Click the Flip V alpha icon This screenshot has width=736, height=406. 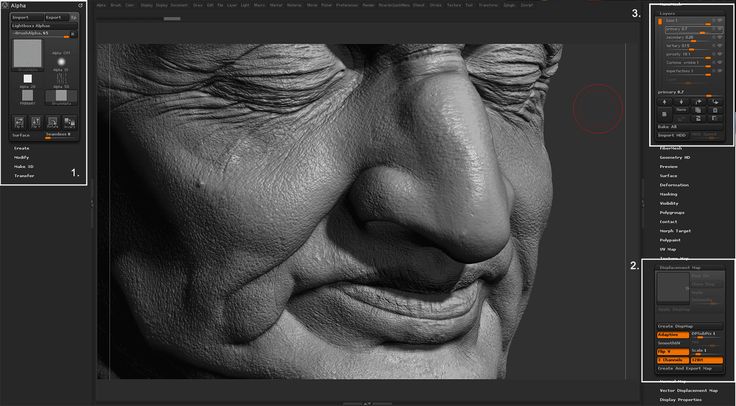(36, 122)
